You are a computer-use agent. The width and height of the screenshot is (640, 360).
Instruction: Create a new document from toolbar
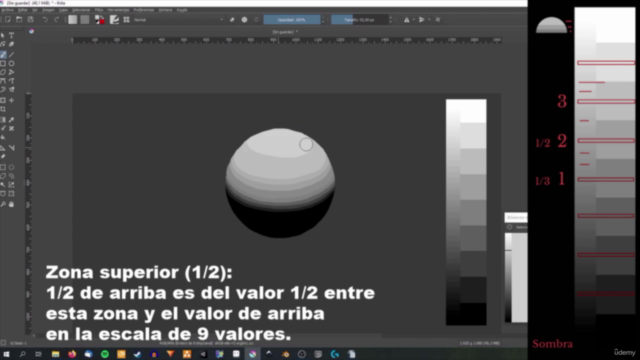click(x=8, y=20)
